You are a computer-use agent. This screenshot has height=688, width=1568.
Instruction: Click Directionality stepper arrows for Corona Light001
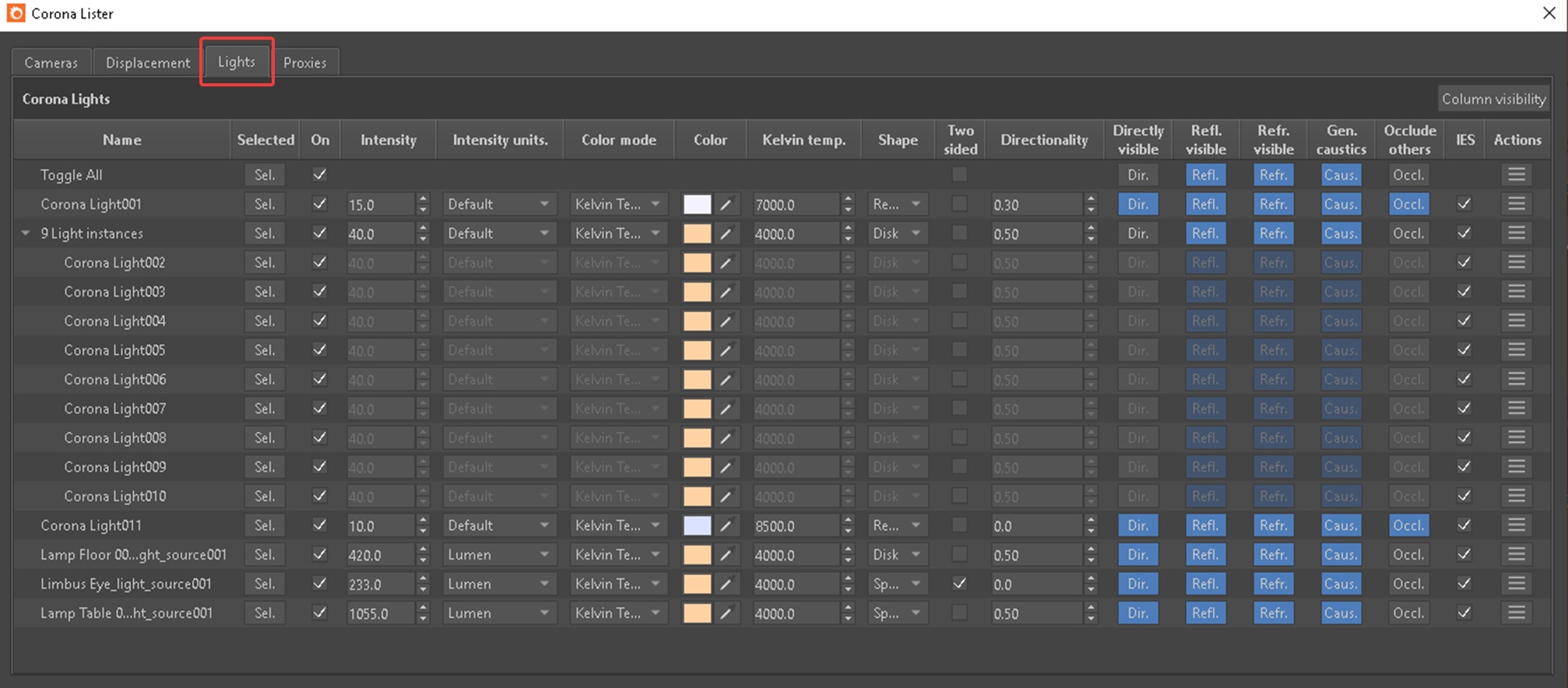pyautogui.click(x=1091, y=204)
